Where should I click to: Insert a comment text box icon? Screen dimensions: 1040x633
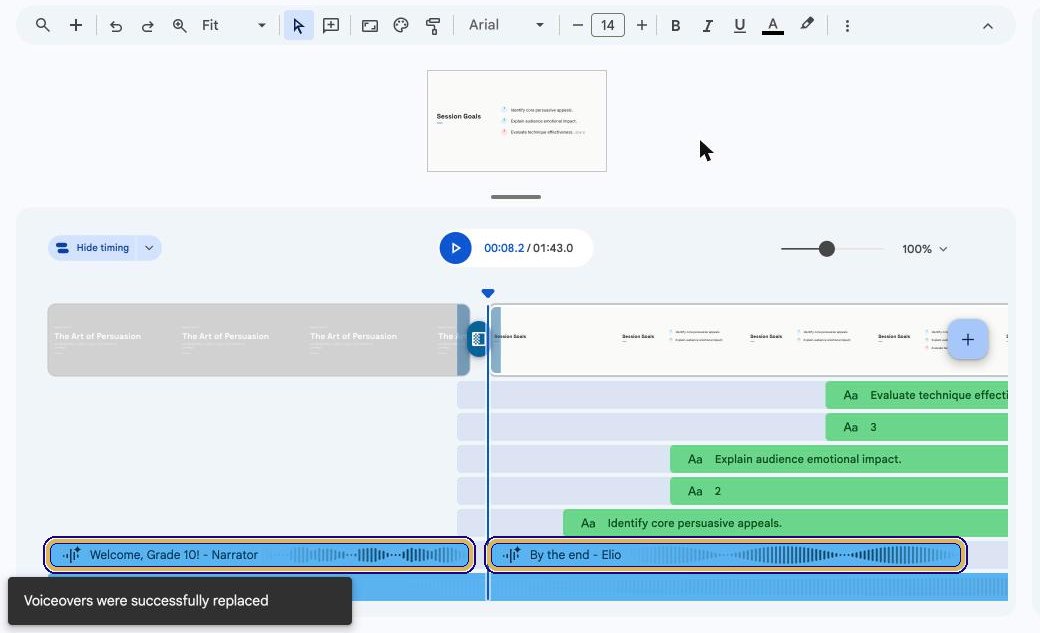coord(330,25)
